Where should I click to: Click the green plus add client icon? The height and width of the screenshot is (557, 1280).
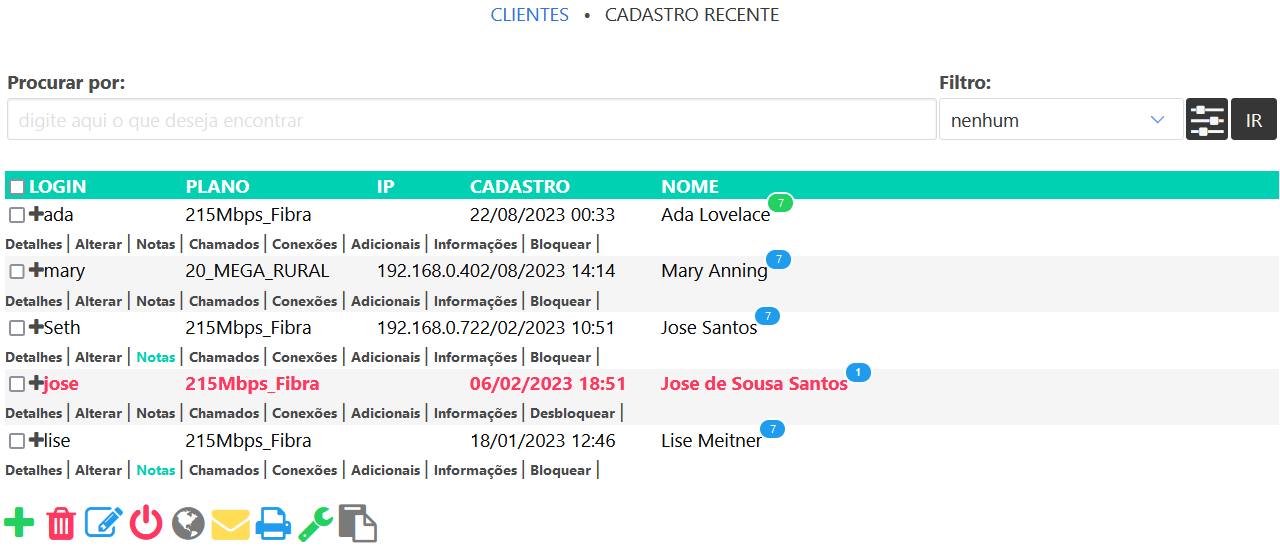[x=19, y=523]
